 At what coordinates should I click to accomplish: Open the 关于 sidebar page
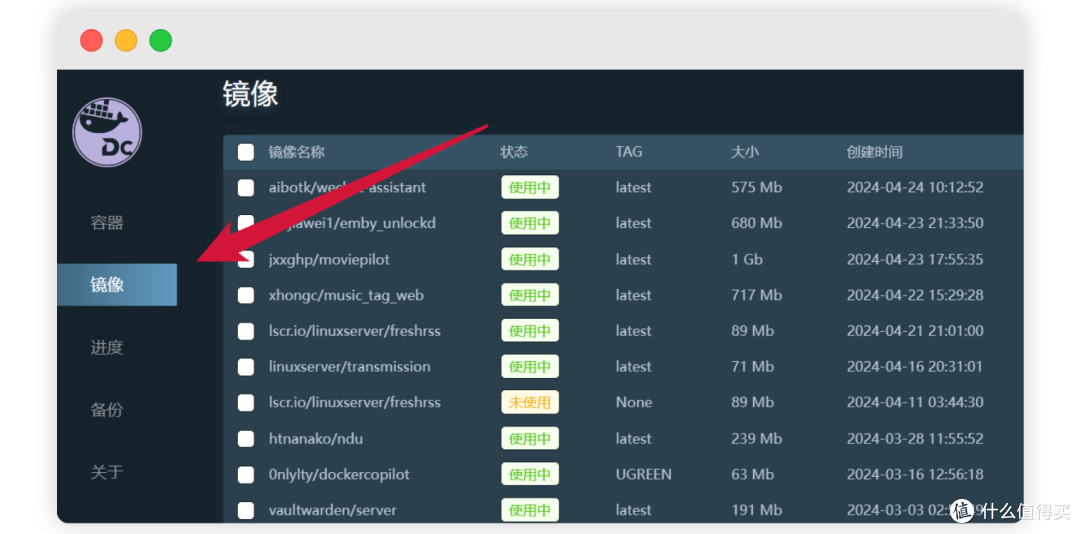point(107,472)
